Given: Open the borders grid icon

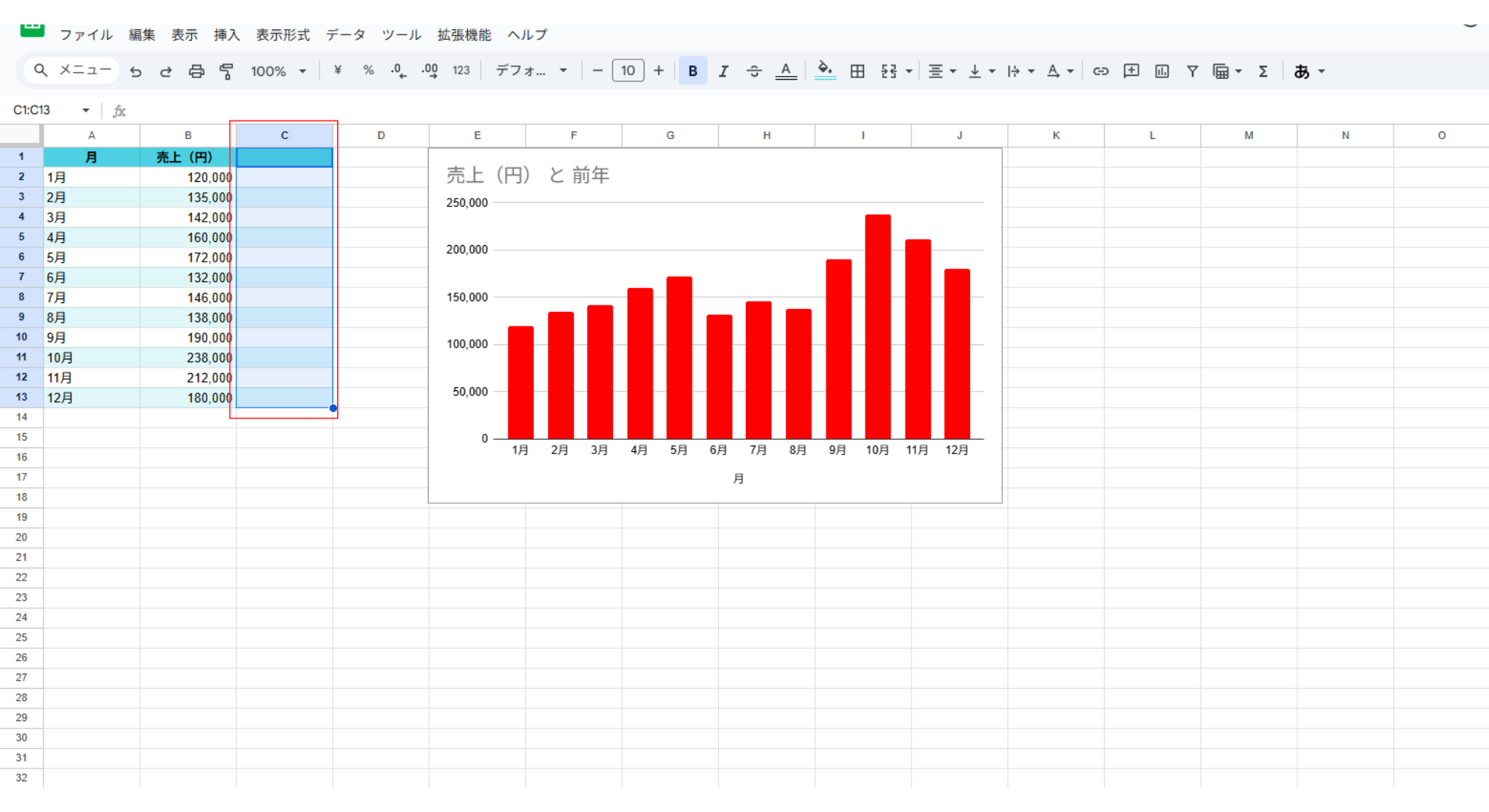Looking at the screenshot, I should coord(857,71).
